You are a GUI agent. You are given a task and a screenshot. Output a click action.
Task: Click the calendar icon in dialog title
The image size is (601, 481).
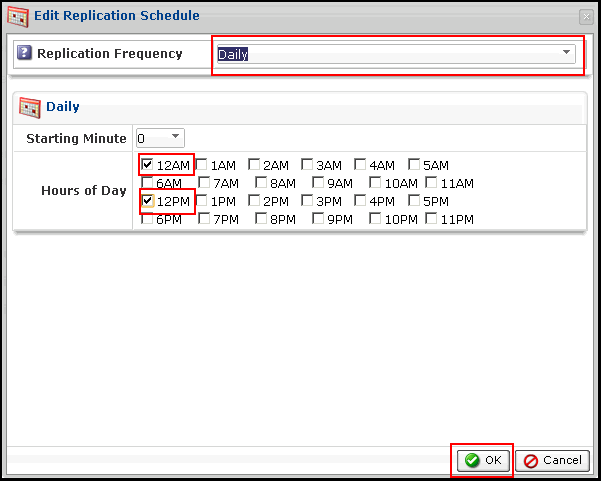[18, 16]
